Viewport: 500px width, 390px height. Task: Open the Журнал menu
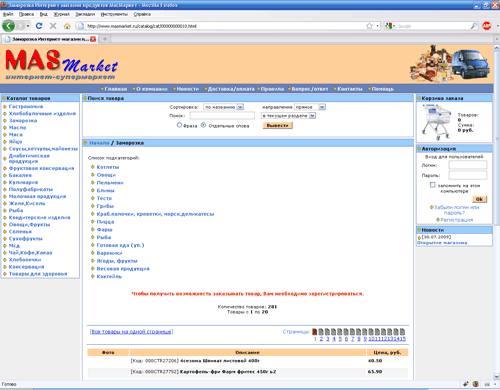[x=62, y=14]
